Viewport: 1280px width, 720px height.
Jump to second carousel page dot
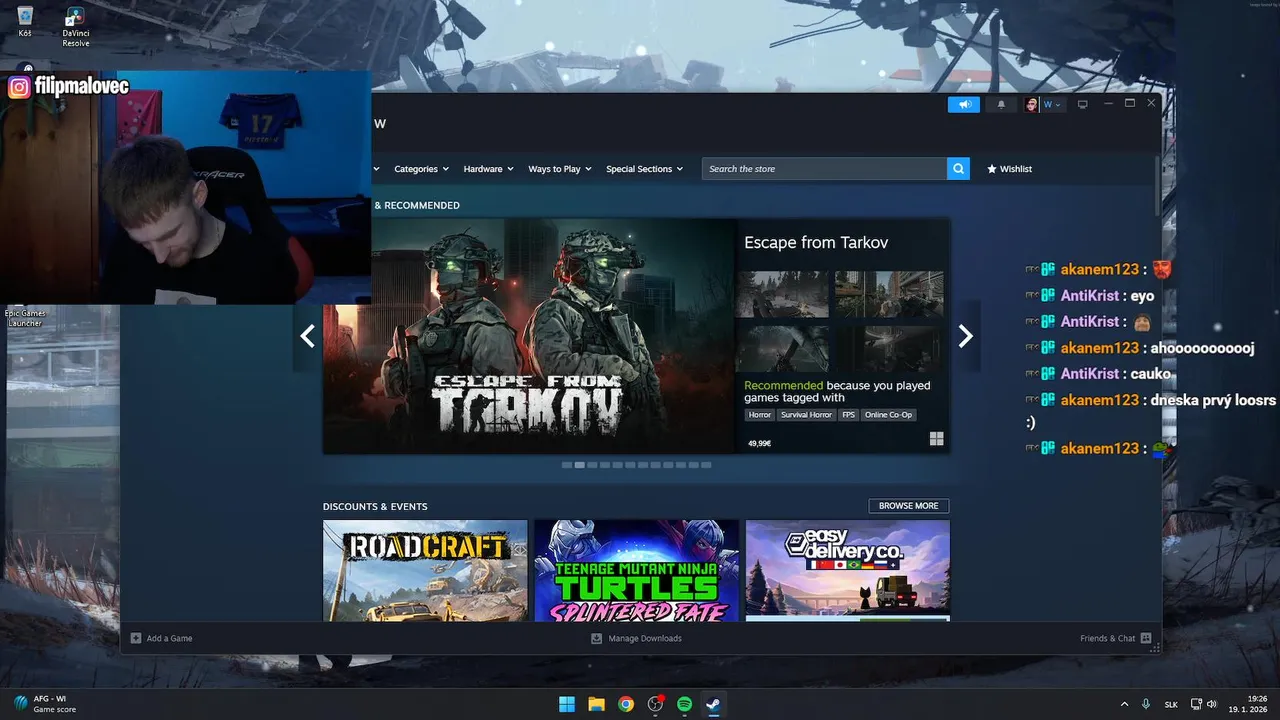[580, 465]
